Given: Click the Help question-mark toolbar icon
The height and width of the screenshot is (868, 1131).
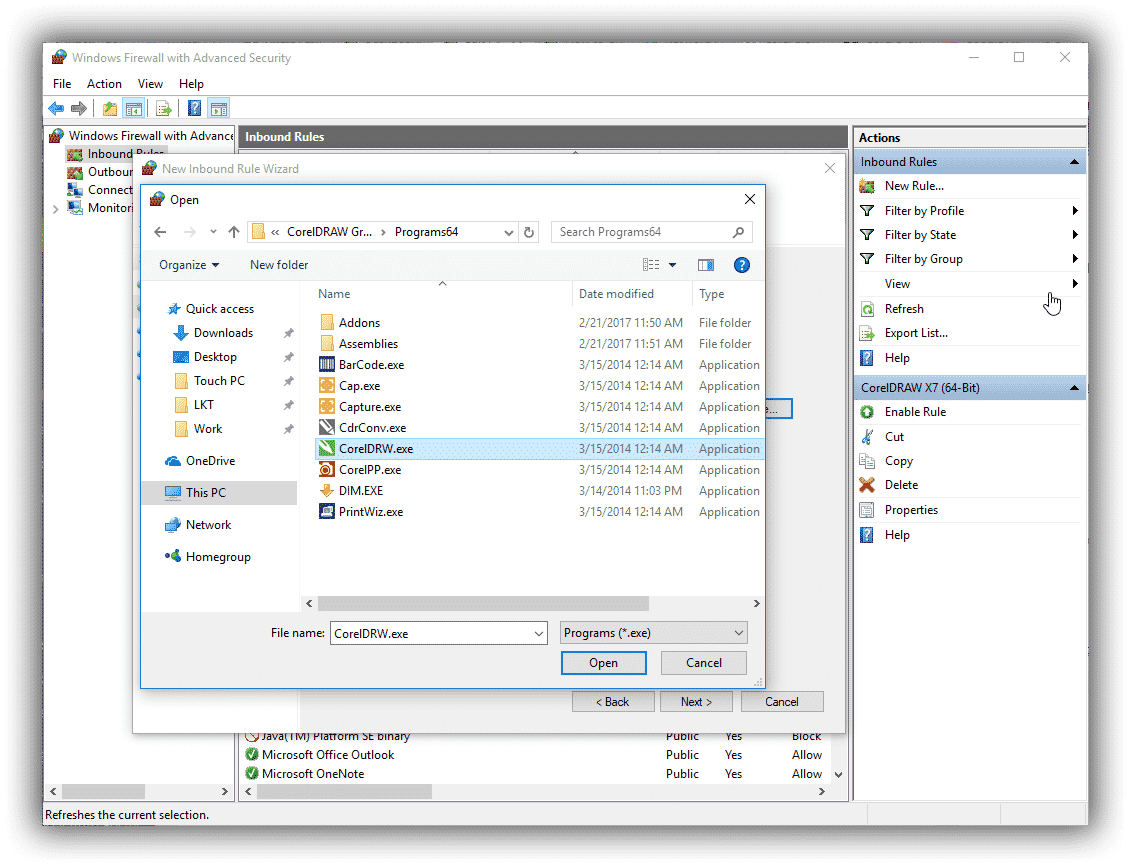Looking at the screenshot, I should 195,109.
